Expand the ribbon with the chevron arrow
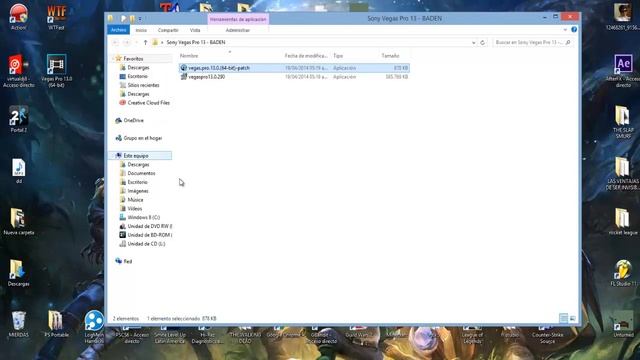The height and width of the screenshot is (360, 640). pyautogui.click(x=565, y=30)
